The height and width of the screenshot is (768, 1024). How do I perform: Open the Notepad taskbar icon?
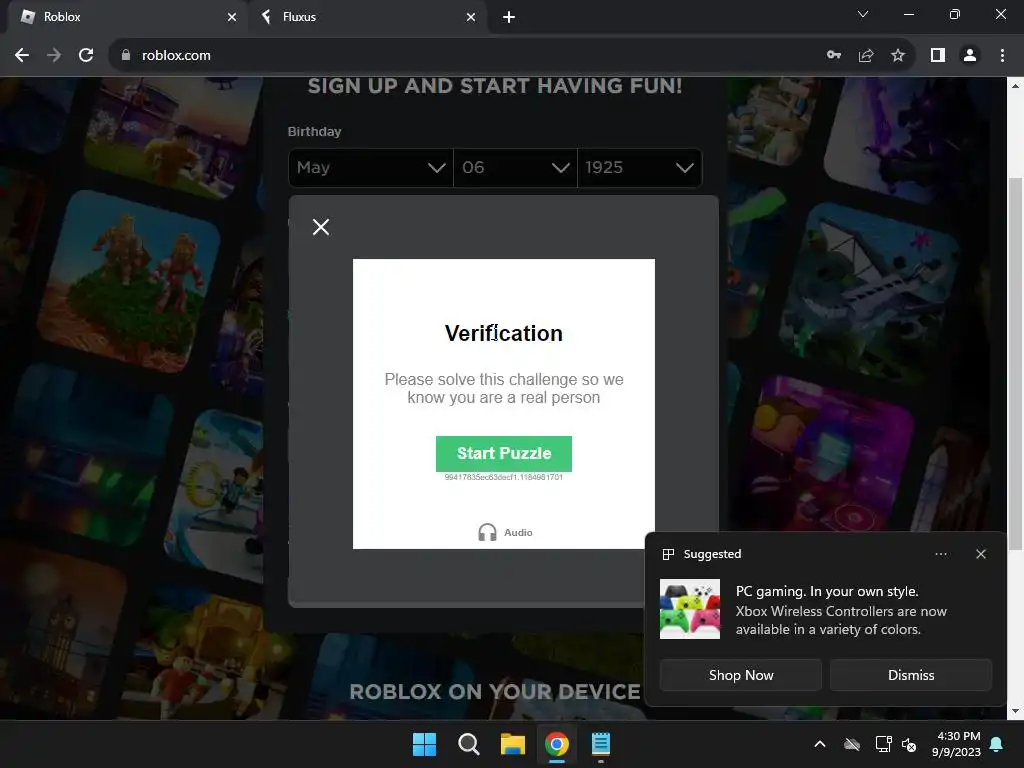click(600, 744)
